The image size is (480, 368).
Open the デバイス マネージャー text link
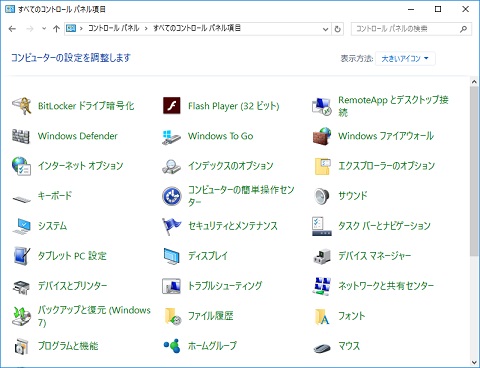pyautogui.click(x=375, y=256)
